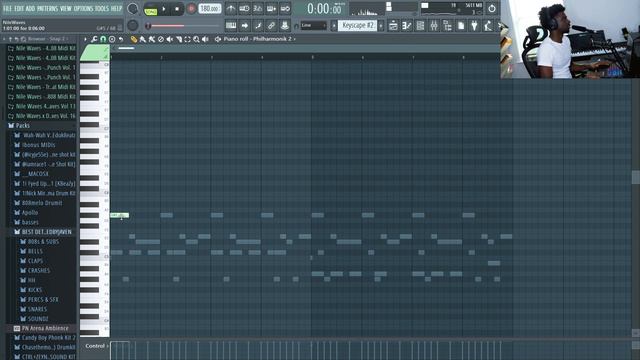The height and width of the screenshot is (360, 640).
Task: Click the tempo tapper icon
Action: pyautogui.click(x=488, y=26)
